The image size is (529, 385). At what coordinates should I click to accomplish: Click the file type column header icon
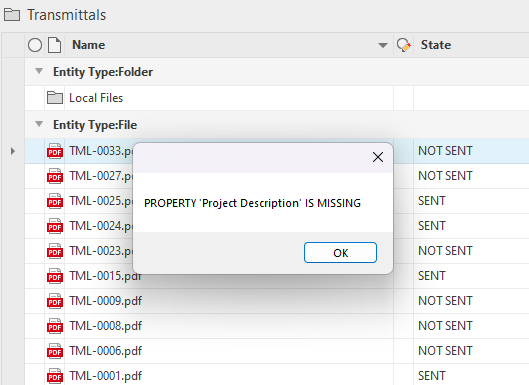click(x=54, y=45)
